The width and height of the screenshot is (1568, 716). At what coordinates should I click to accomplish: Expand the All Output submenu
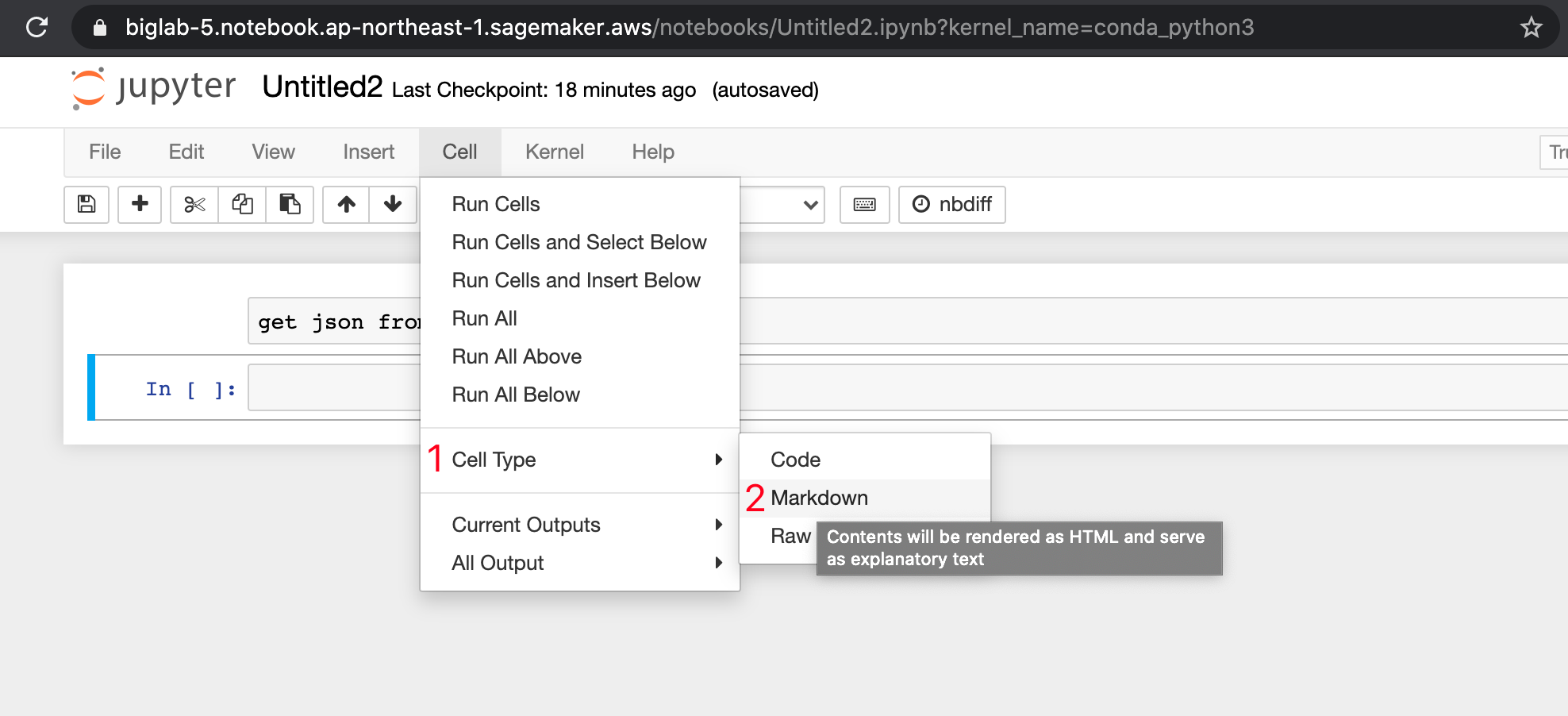pos(580,563)
